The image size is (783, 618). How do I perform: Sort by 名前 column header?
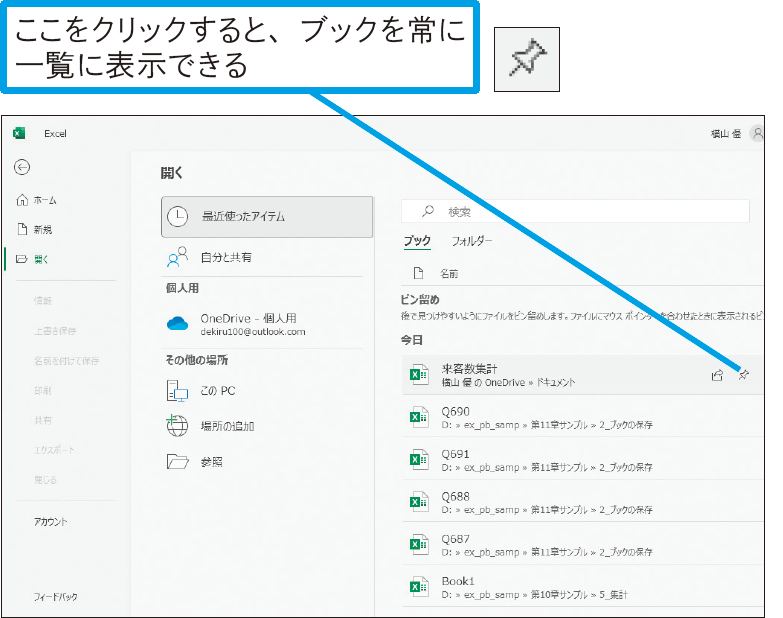click(448, 274)
